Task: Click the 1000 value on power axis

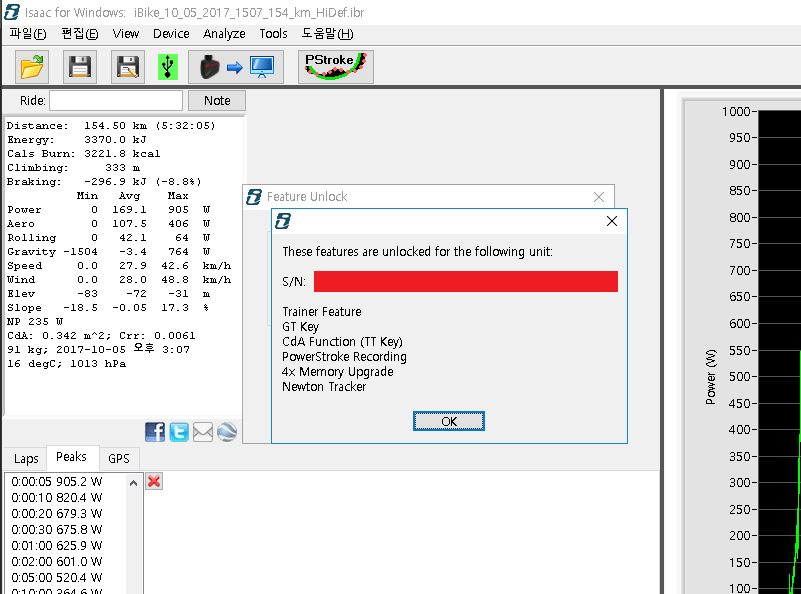Action: (x=736, y=111)
